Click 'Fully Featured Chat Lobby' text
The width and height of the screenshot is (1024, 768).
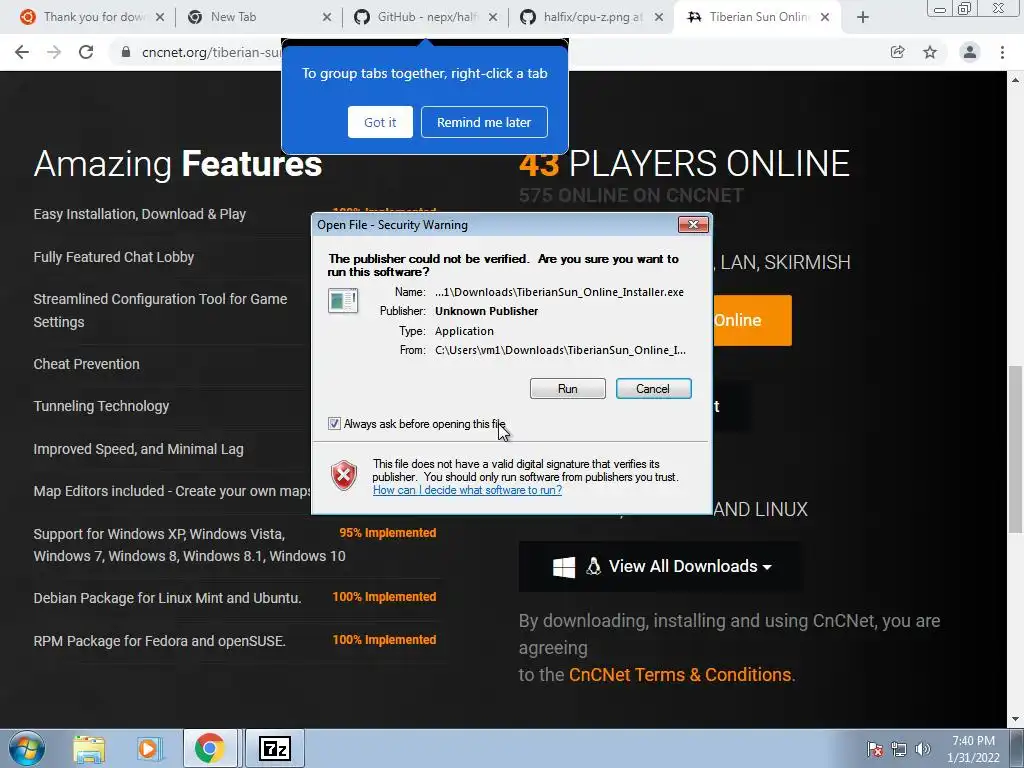pyautogui.click(x=114, y=257)
